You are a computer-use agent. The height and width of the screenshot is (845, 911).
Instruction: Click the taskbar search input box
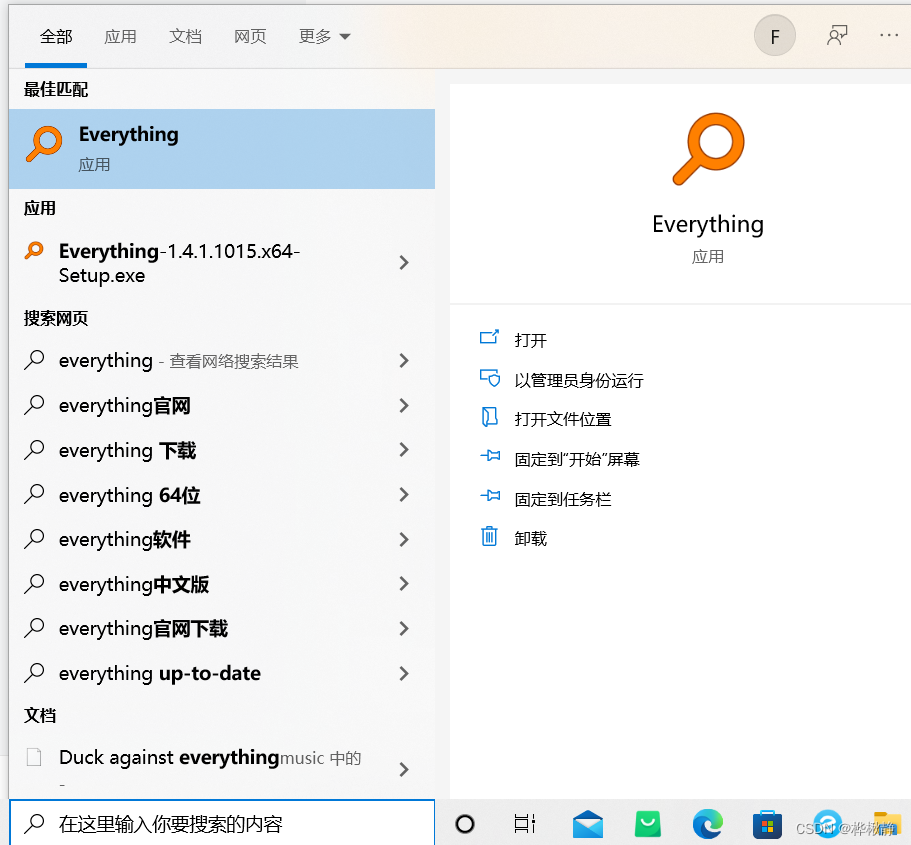[x=222, y=823]
